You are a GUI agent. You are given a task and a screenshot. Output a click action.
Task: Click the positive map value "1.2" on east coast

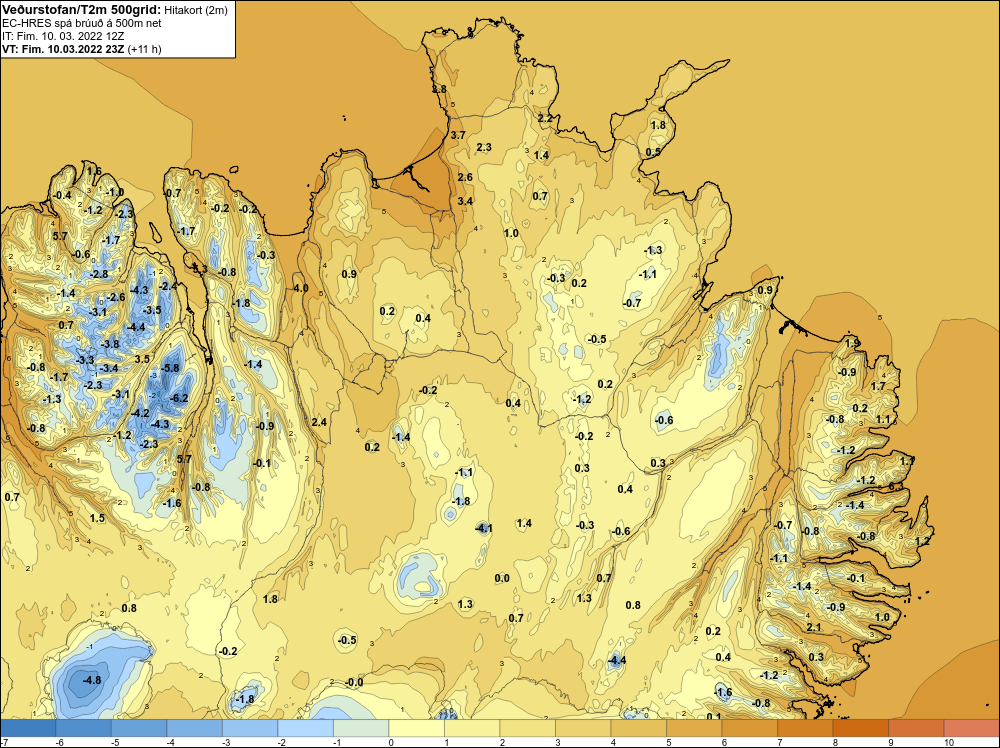click(x=923, y=541)
